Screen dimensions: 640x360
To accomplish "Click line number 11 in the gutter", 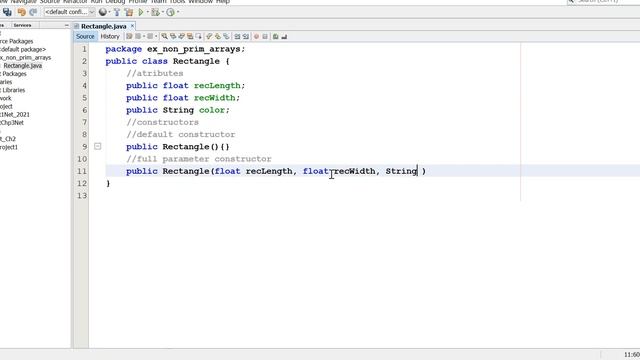I will (x=82, y=171).
